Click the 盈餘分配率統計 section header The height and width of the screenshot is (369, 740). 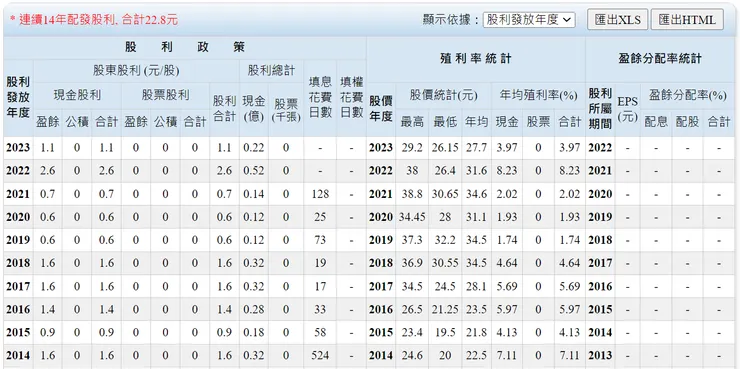[x=660, y=59]
